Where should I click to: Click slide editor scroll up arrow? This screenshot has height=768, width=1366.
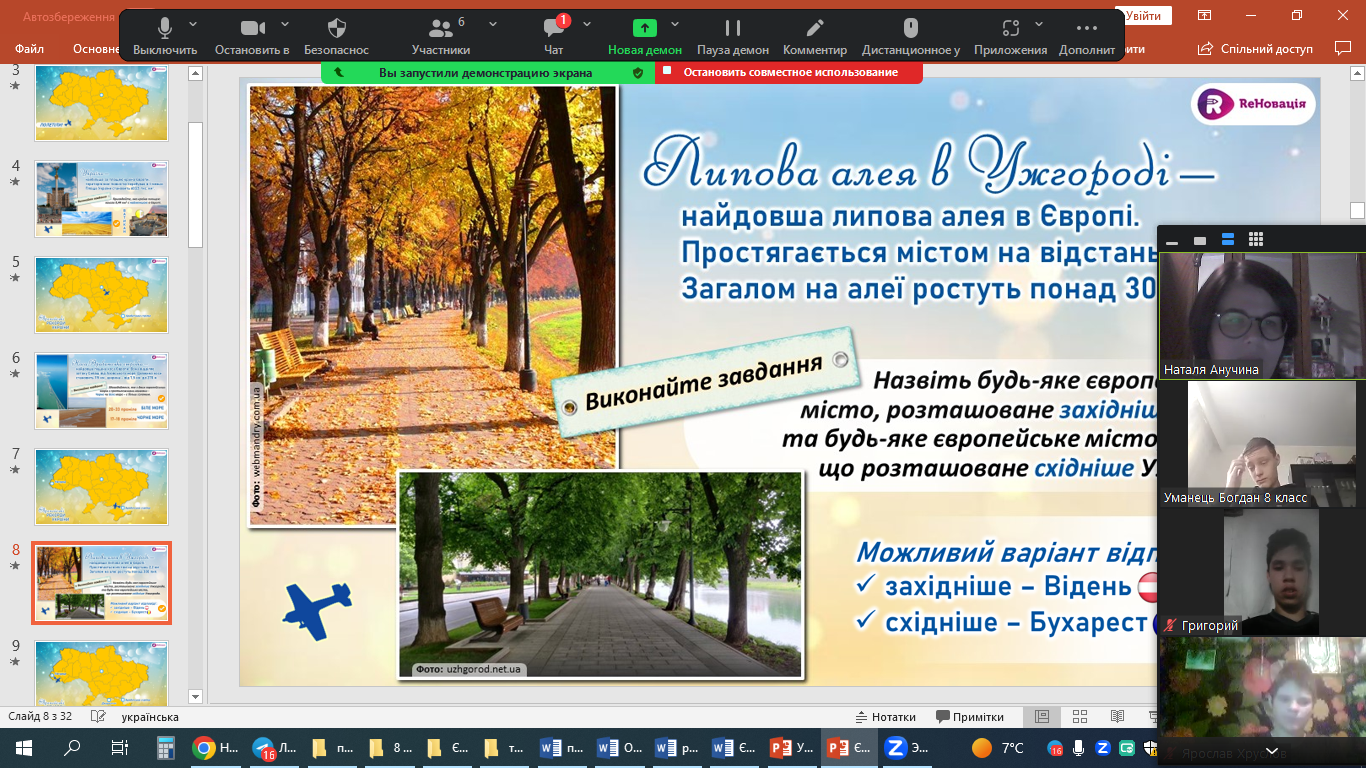pos(1357,73)
